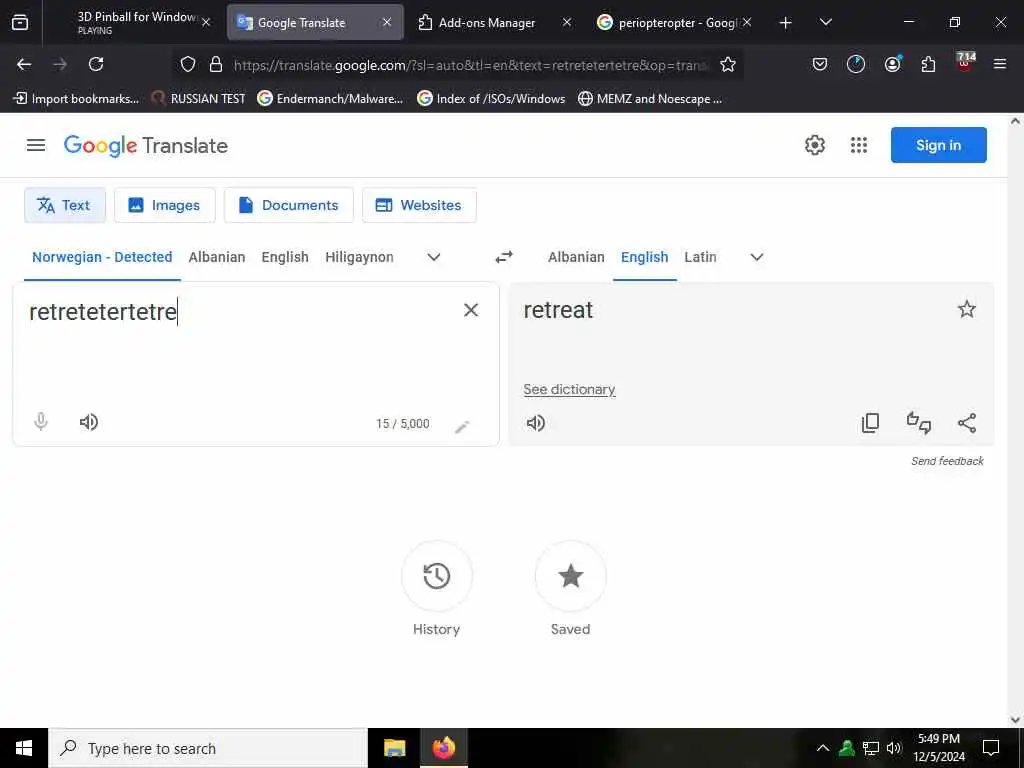1024x768 pixels.
Task: Choose Albanian as target language
Action: pos(576,257)
